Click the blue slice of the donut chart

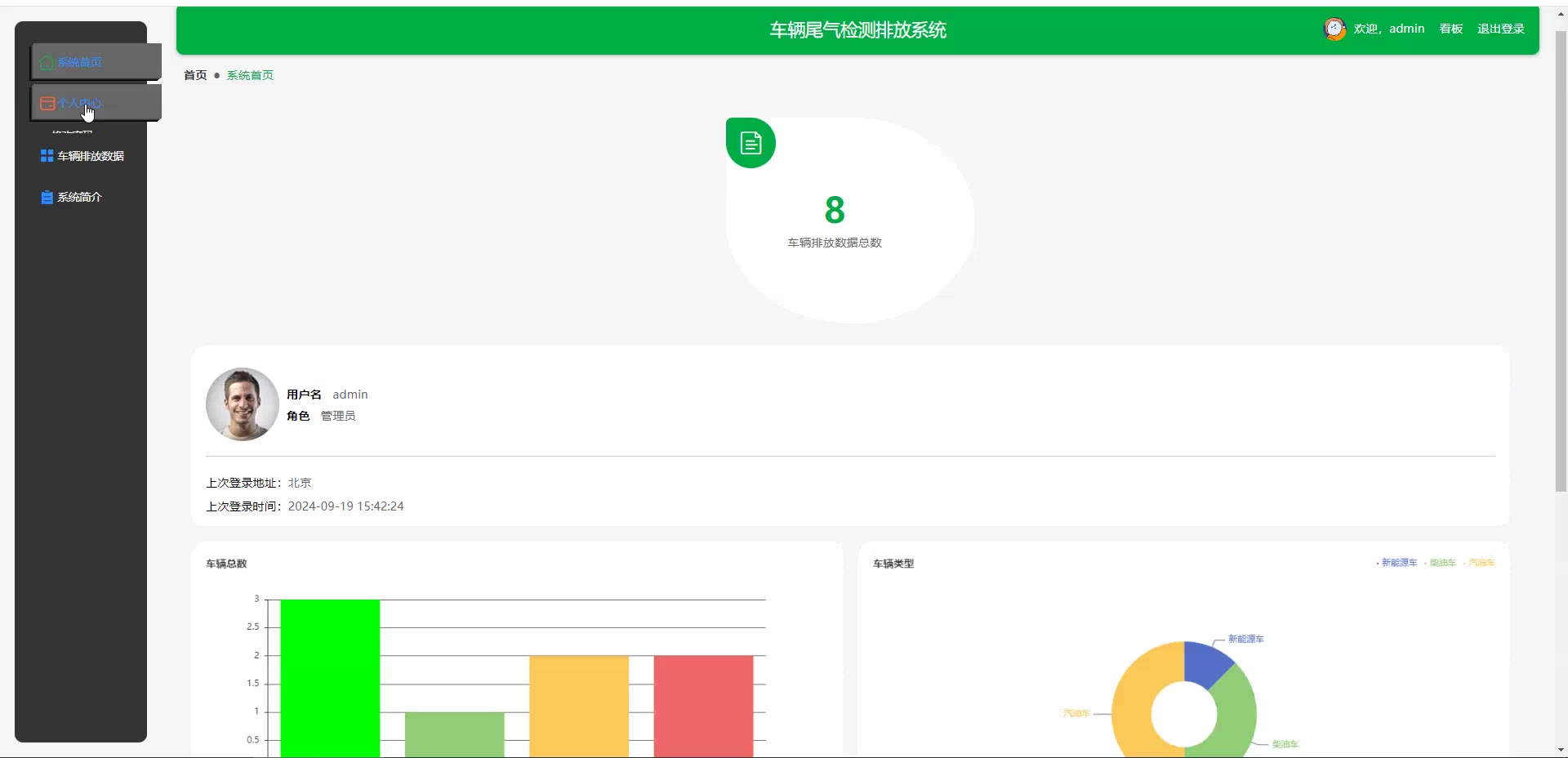pyautogui.click(x=1206, y=662)
